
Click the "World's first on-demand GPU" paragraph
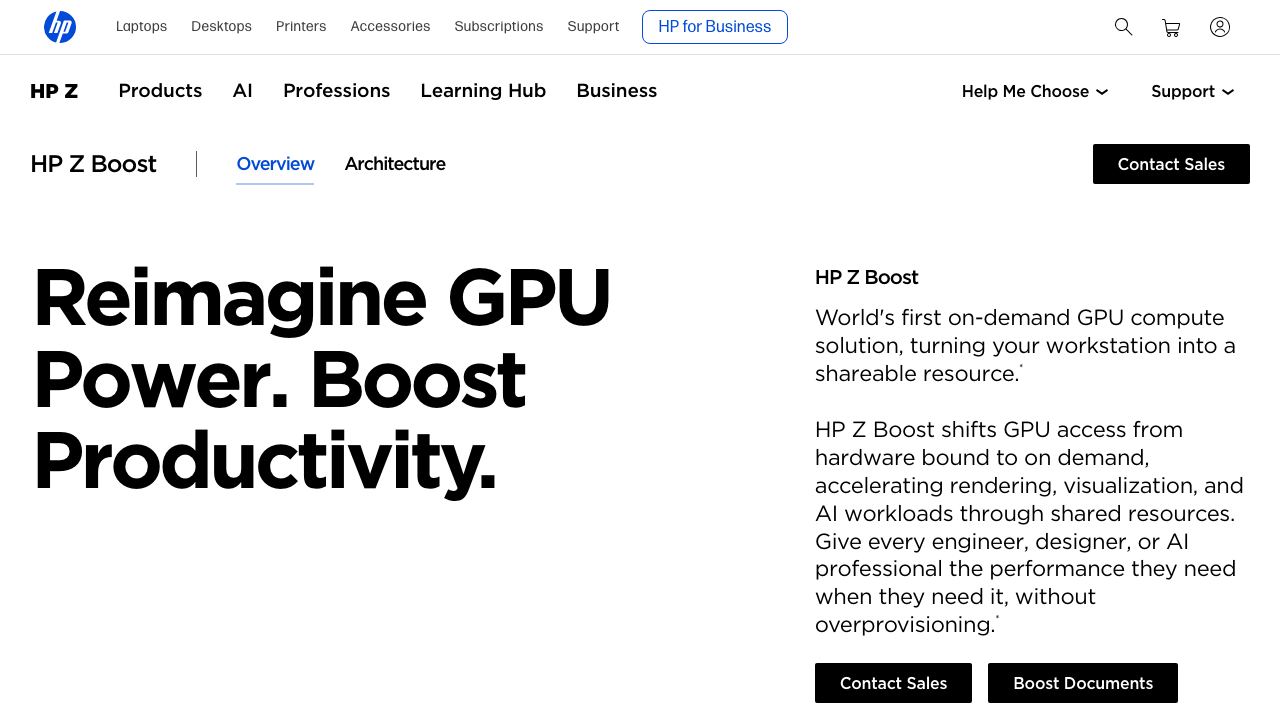pos(1025,345)
